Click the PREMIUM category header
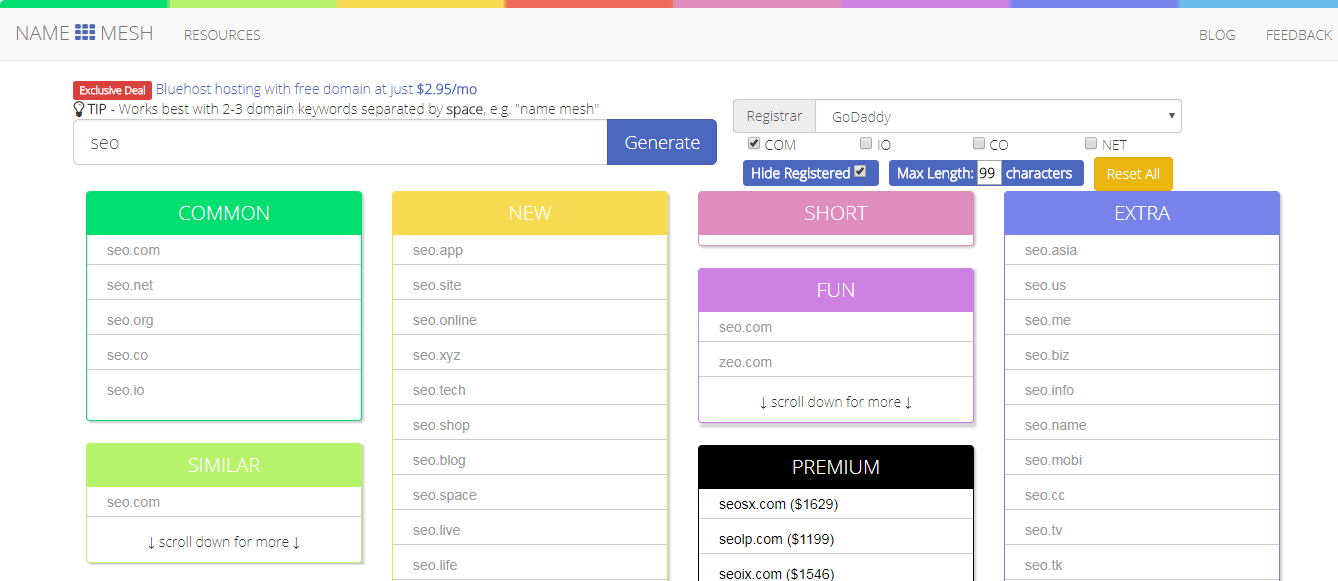This screenshot has height=581, width=1338. tap(836, 467)
